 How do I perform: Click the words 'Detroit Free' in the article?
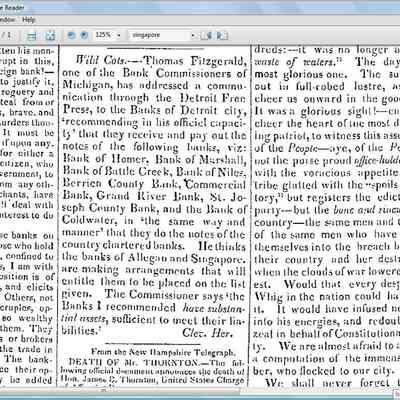(213, 98)
